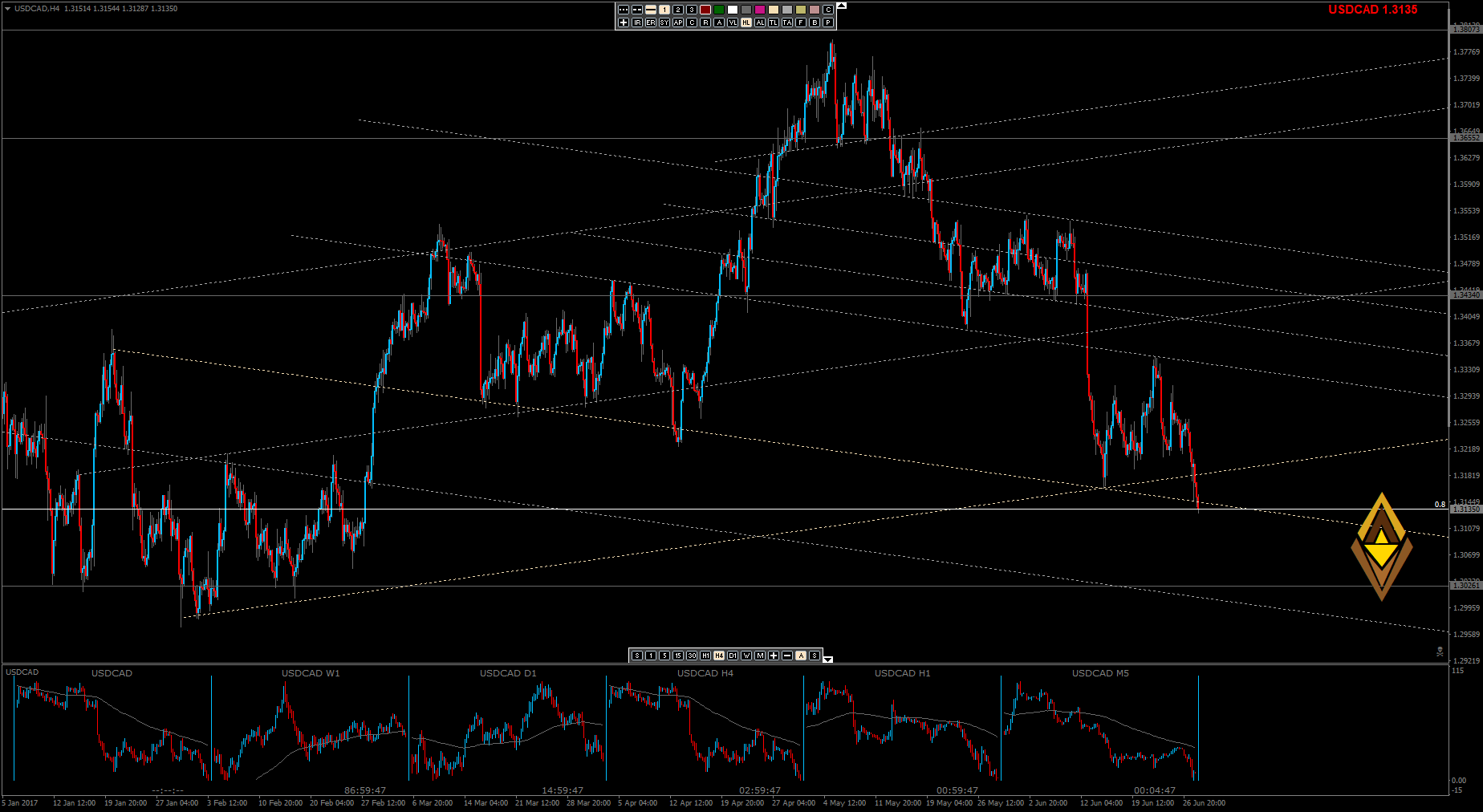1483x812 pixels.
Task: Toggle line width 1 button
Action: (x=664, y=10)
